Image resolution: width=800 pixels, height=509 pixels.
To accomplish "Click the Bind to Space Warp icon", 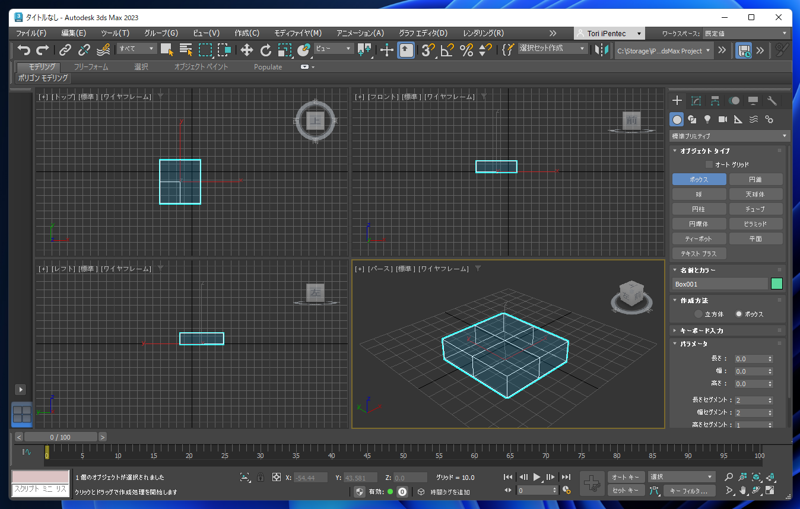I will point(104,50).
